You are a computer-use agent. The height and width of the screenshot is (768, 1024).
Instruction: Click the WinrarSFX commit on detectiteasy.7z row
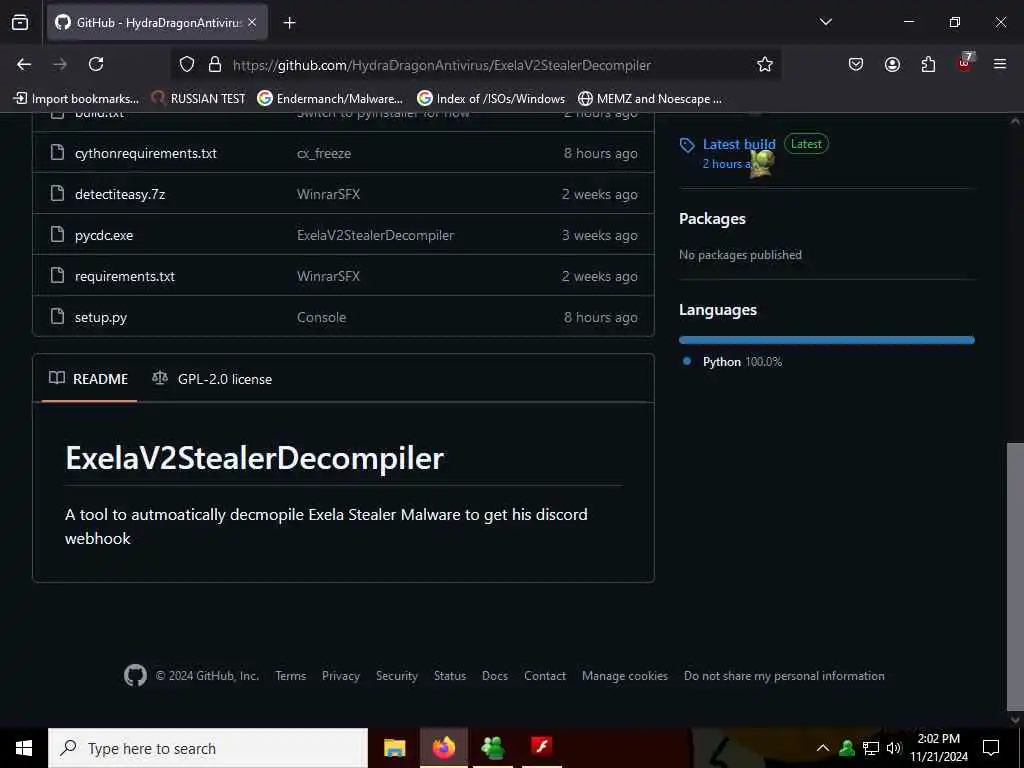click(x=328, y=195)
